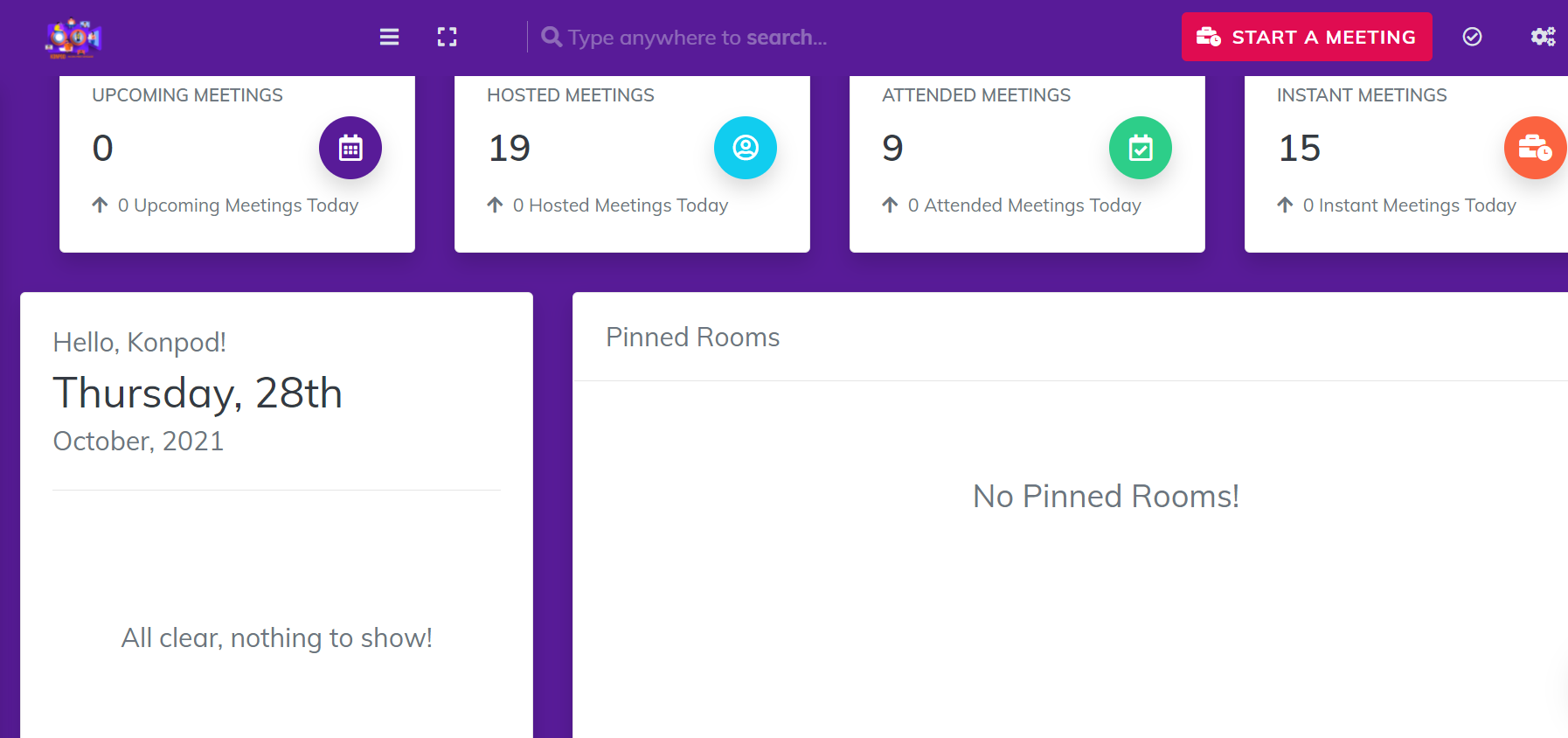Image resolution: width=1568 pixels, height=738 pixels.
Task: Click the orange instant meetings icon
Action: pos(1535,148)
